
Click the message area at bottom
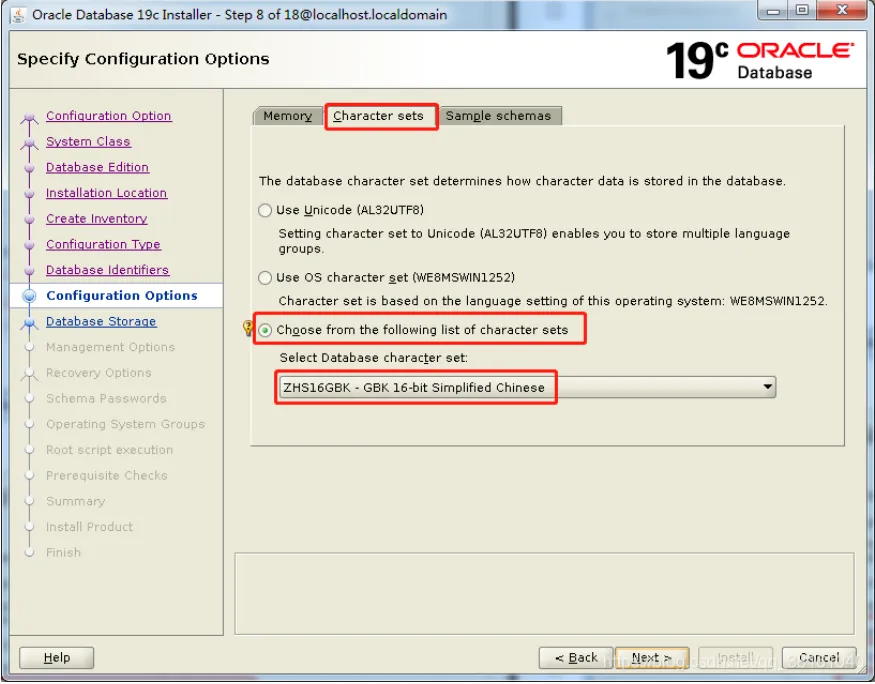pos(544,594)
